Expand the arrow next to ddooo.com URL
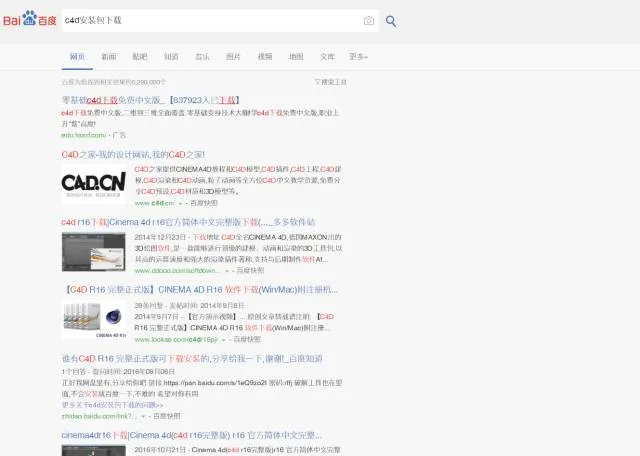Viewport: 640px width, 456px height. pos(227,271)
